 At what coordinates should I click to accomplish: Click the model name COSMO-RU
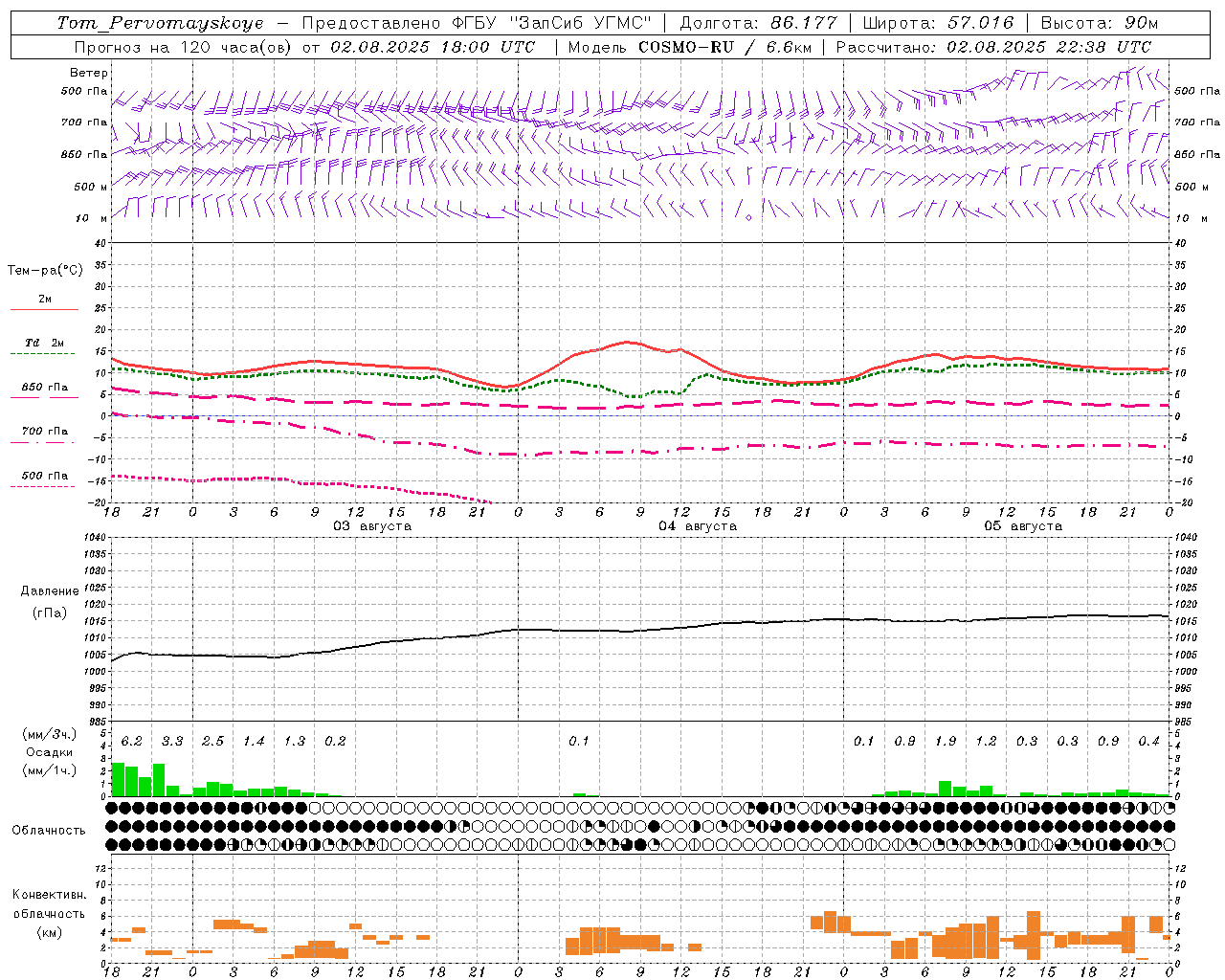(x=684, y=47)
